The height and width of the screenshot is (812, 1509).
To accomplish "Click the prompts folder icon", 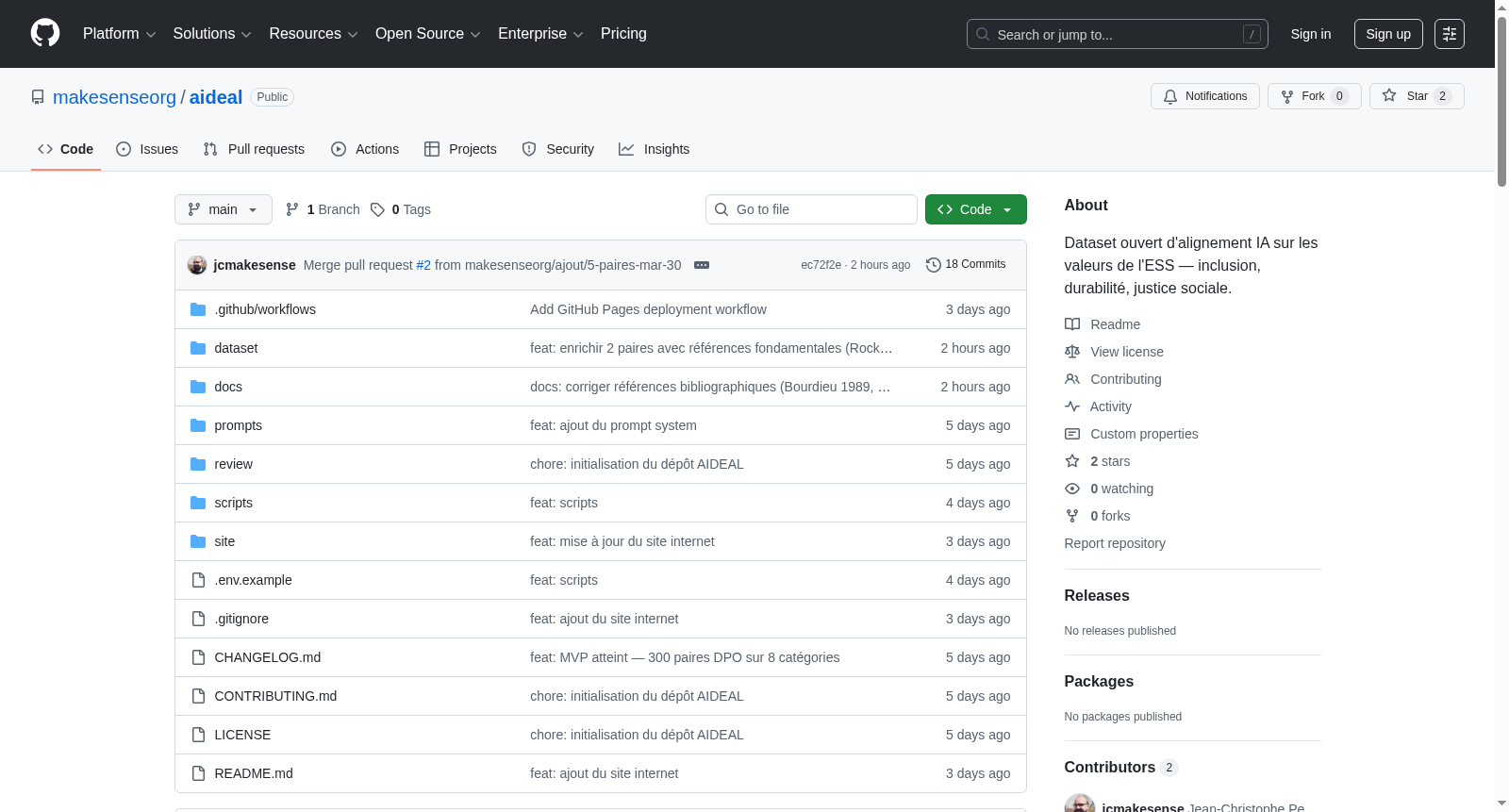I will click(198, 425).
